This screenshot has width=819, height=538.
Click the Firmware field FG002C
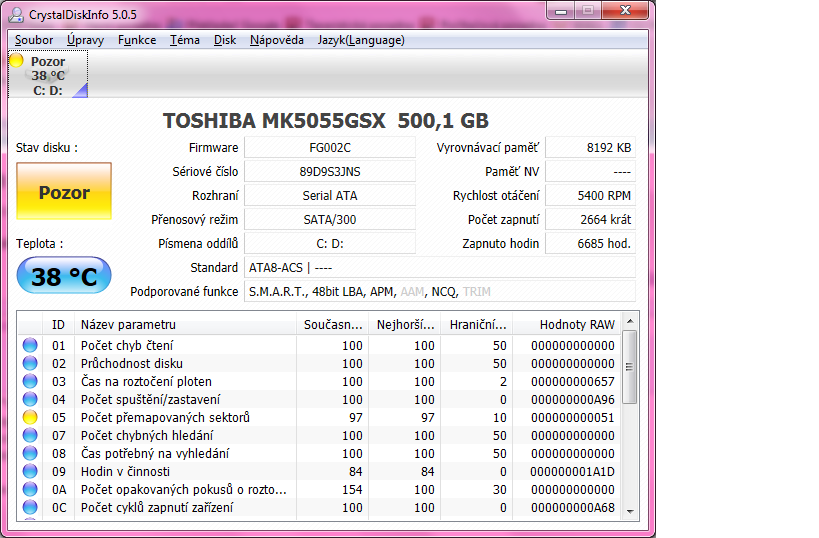(330, 147)
